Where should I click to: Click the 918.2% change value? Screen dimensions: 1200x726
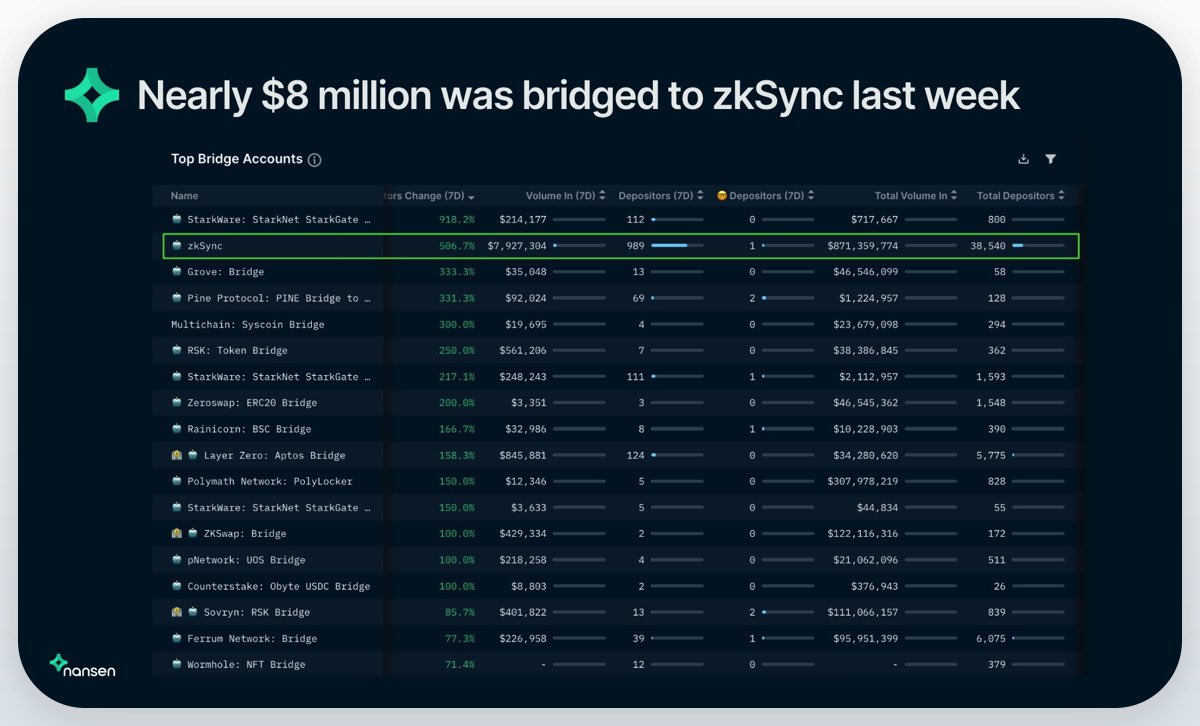click(x=456, y=219)
